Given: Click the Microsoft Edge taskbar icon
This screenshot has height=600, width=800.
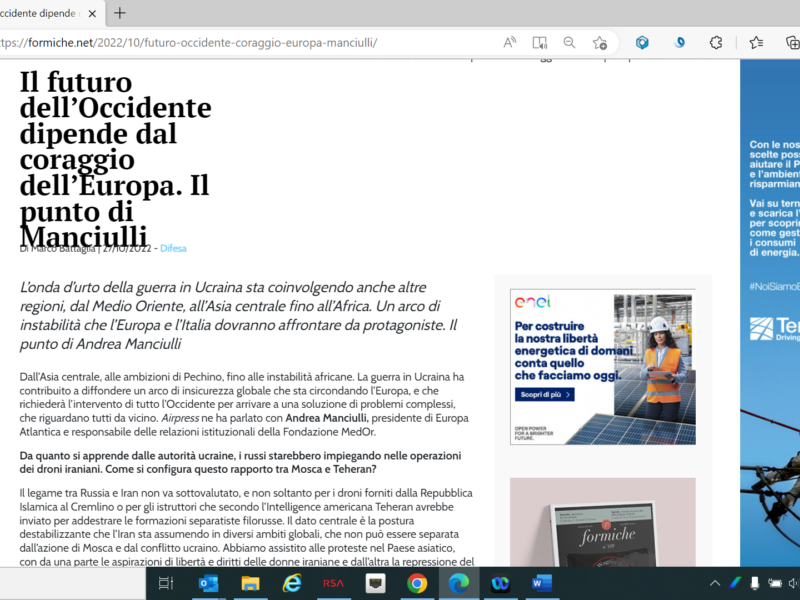Looking at the screenshot, I should click(458, 583).
